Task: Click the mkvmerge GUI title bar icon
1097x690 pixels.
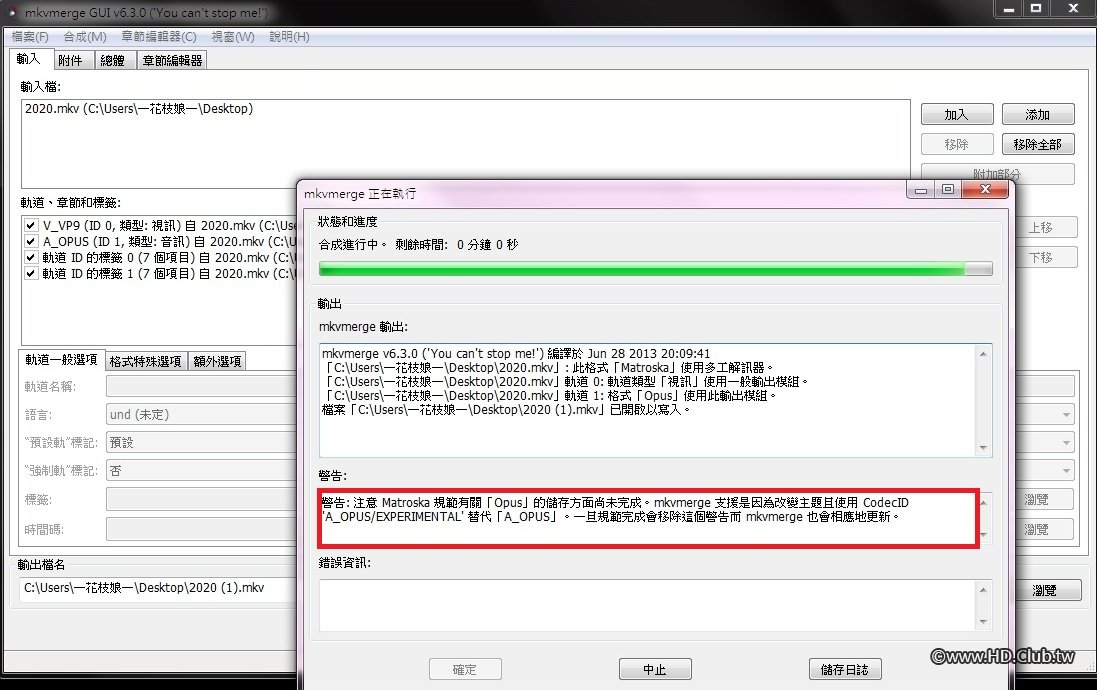Action: tap(13, 12)
